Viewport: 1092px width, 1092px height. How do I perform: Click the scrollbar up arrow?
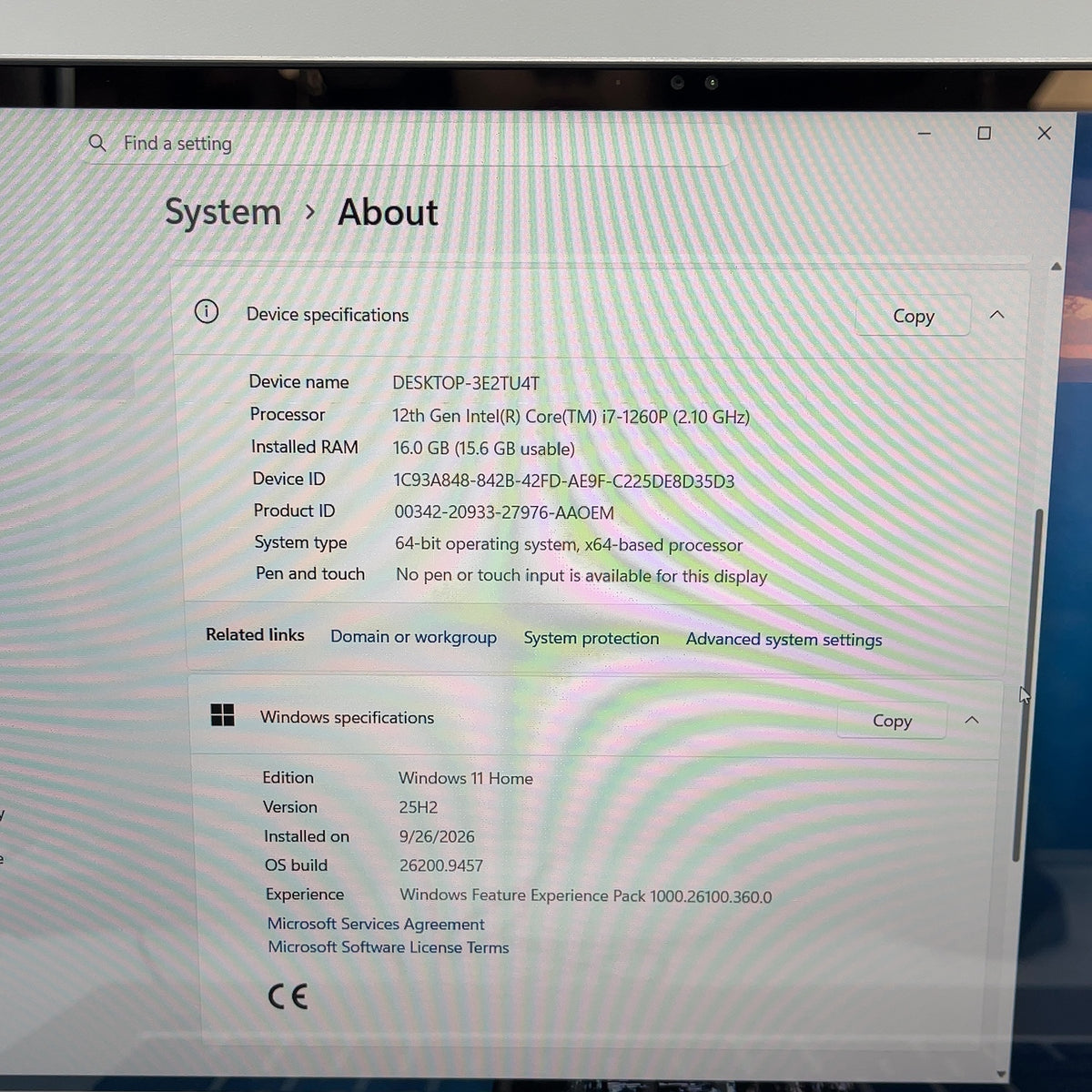(1057, 267)
